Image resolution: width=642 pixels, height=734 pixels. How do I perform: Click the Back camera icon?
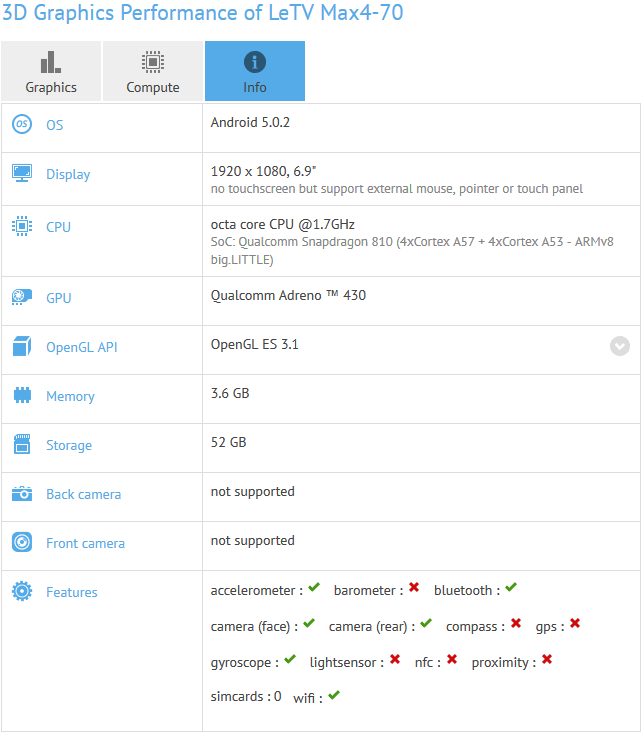(x=22, y=494)
